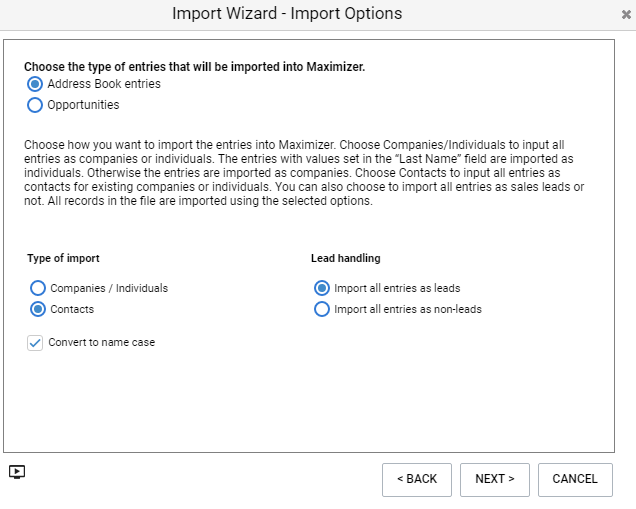The image size is (636, 509).
Task: Select Address Book entries radio button
Action: coord(35,84)
